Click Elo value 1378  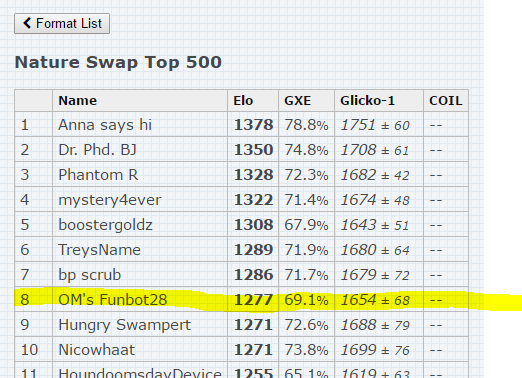click(x=254, y=125)
